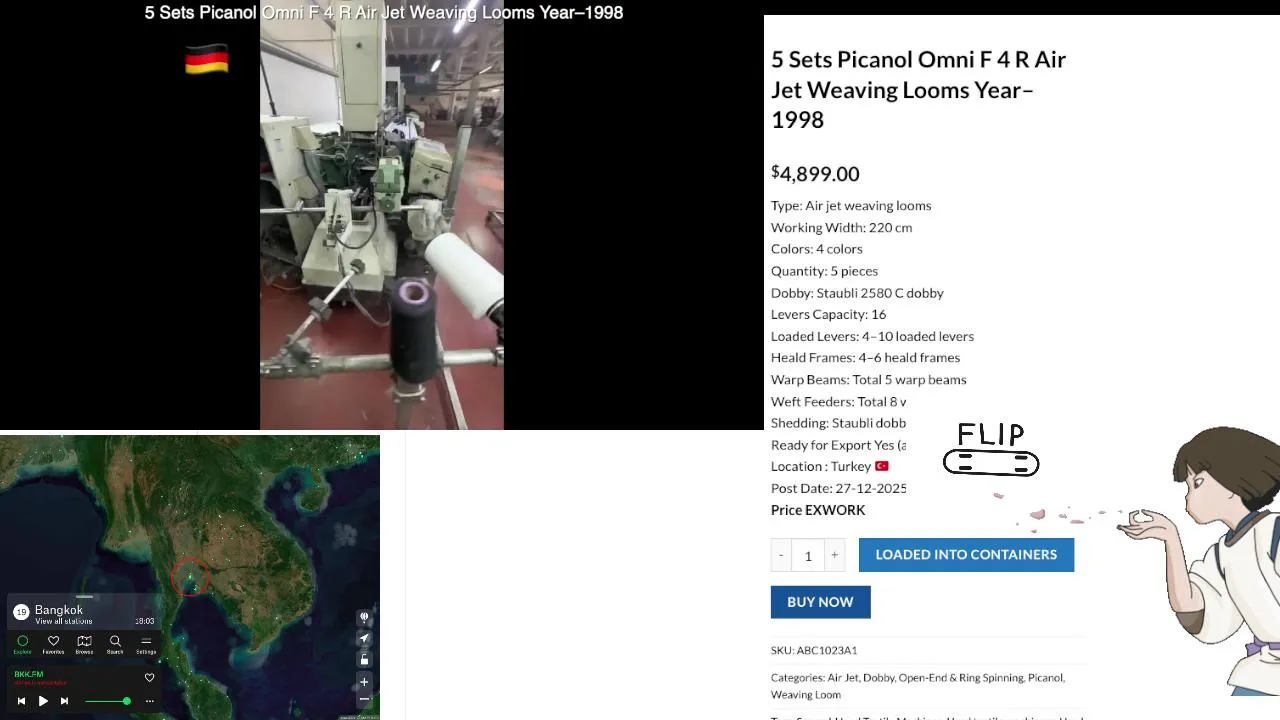Viewport: 1280px width, 720px height.
Task: Click the BUY NOW button
Action: click(820, 602)
